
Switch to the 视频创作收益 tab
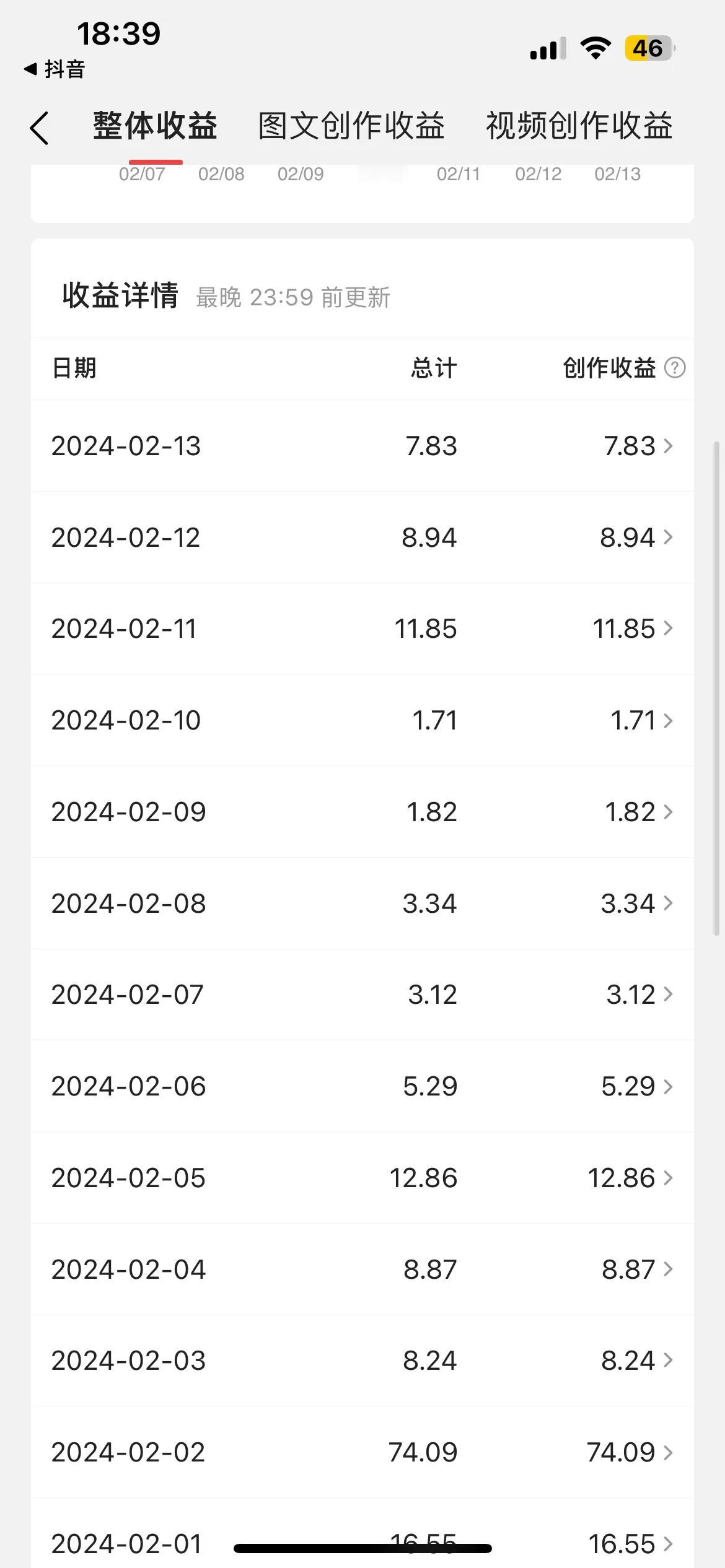(579, 126)
